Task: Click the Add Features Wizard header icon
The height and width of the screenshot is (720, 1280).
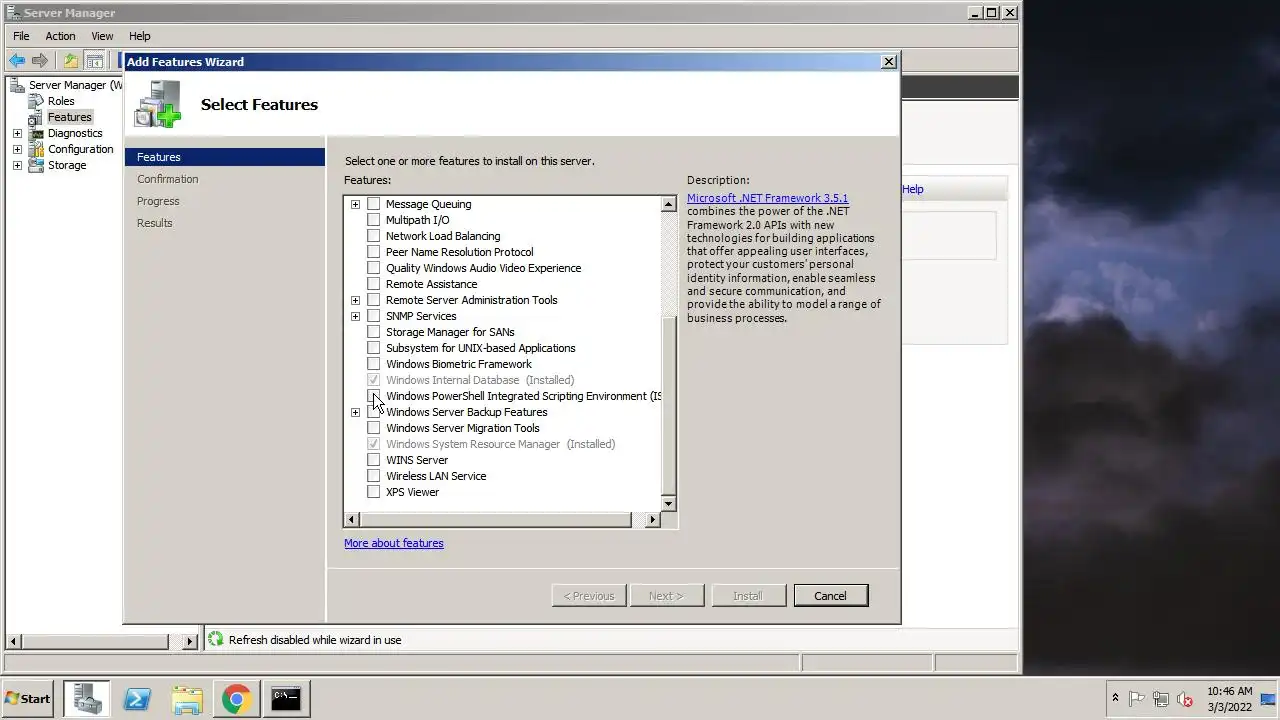Action: 158,104
